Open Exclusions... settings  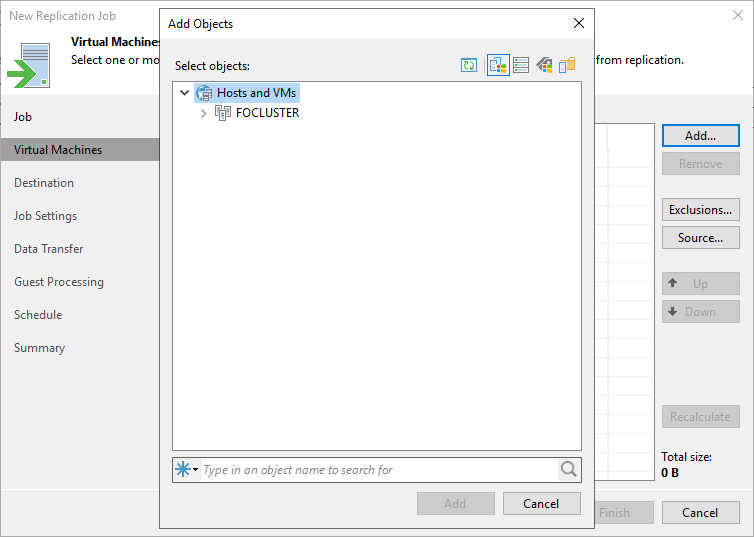(x=701, y=210)
